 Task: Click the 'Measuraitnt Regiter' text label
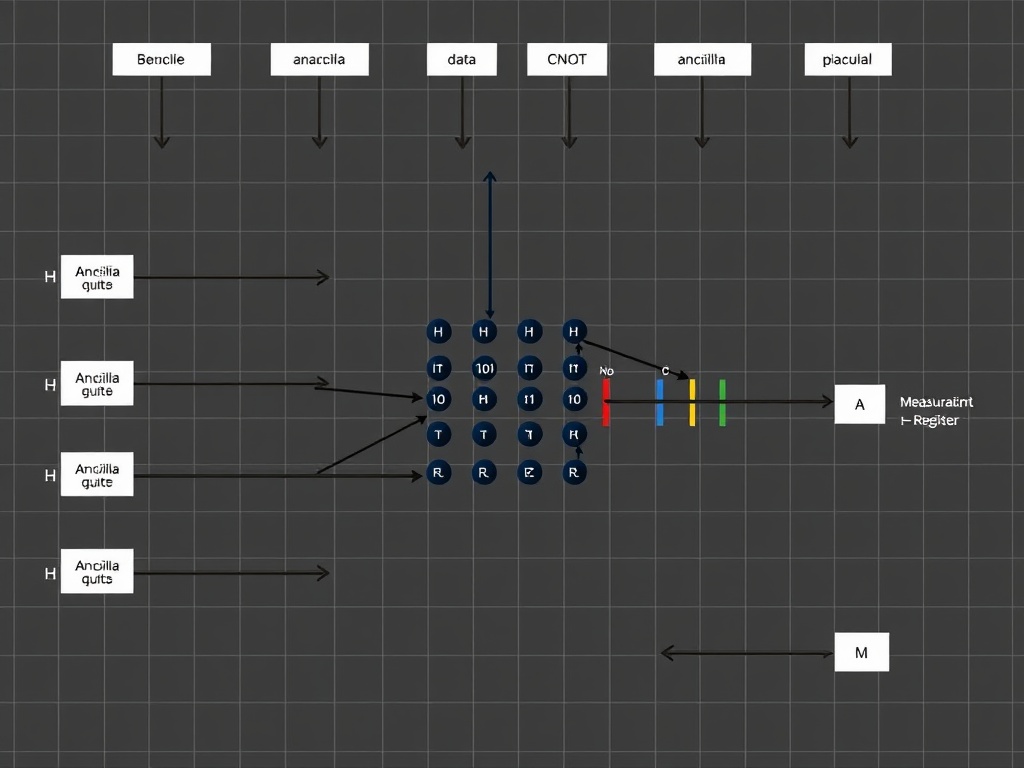[x=935, y=411]
